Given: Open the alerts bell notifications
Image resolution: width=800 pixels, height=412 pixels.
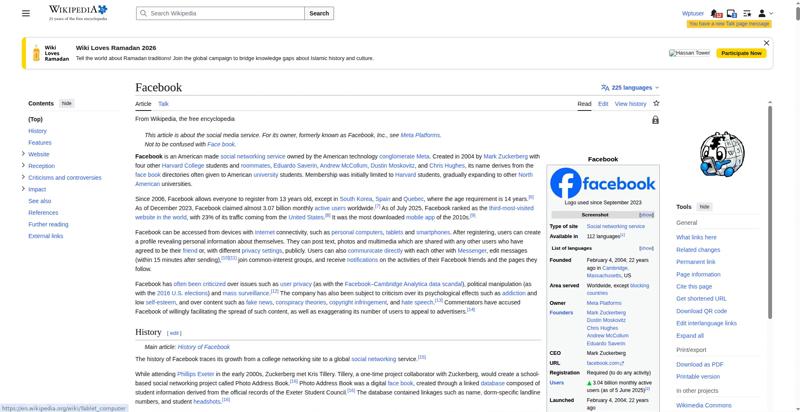Looking at the screenshot, I should pyautogui.click(x=718, y=13).
